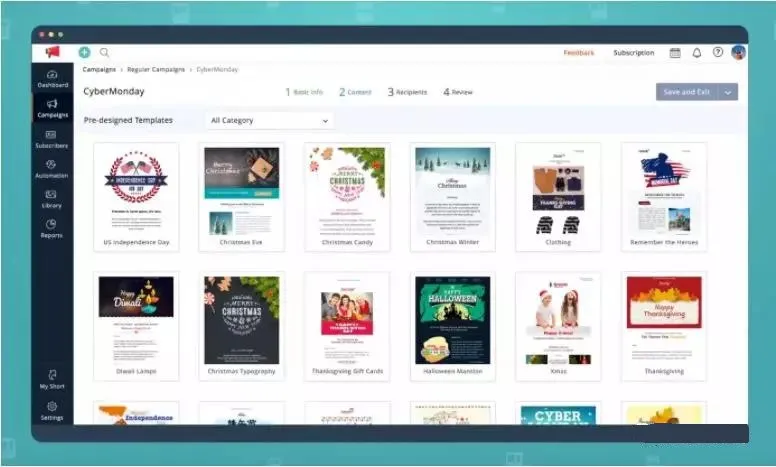Open Settings gear in sidebar
Image resolution: width=776 pixels, height=467 pixels.
click(51, 411)
